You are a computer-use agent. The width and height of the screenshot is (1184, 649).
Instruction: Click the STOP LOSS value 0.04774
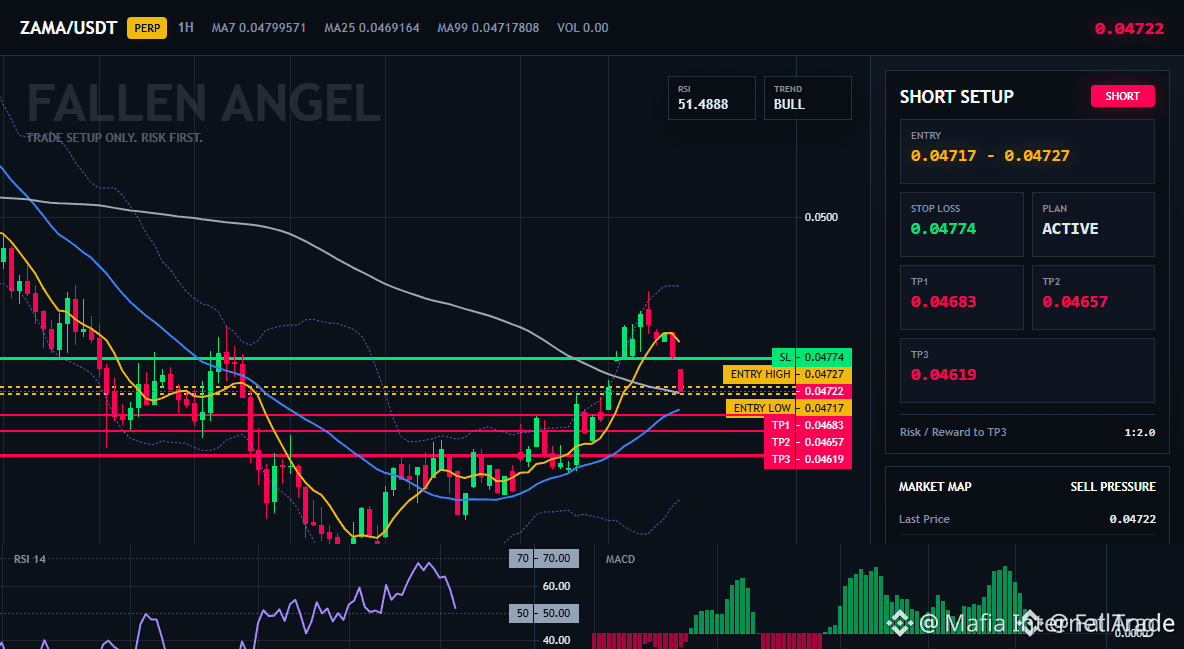943,228
